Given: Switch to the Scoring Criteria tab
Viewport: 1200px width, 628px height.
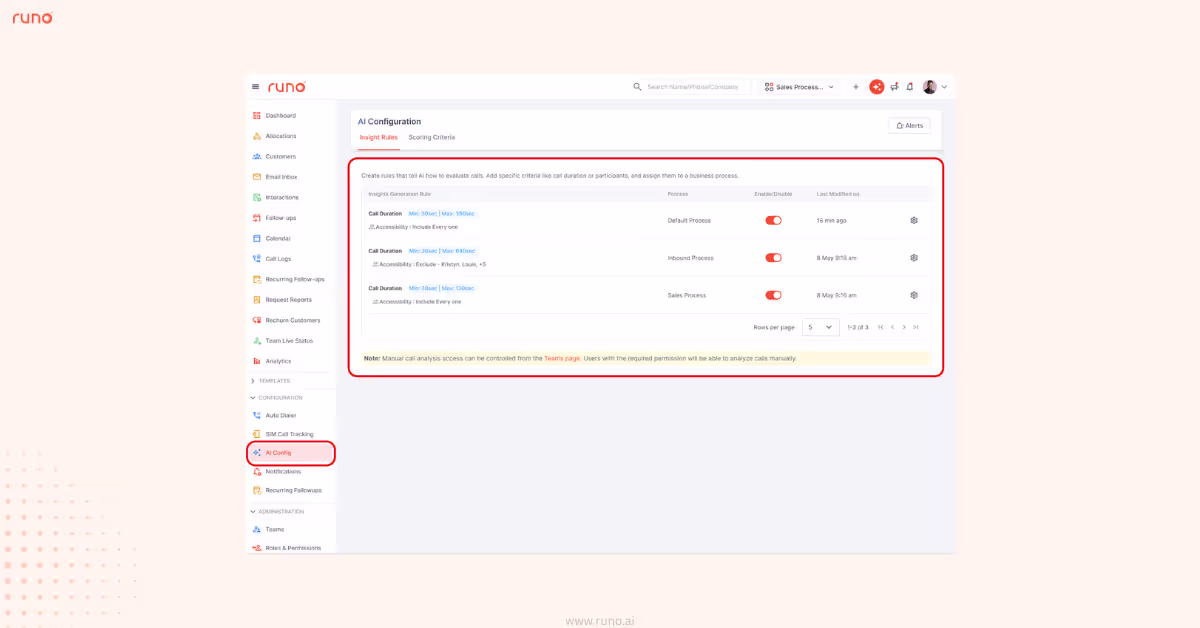Looking at the screenshot, I should [x=432, y=137].
